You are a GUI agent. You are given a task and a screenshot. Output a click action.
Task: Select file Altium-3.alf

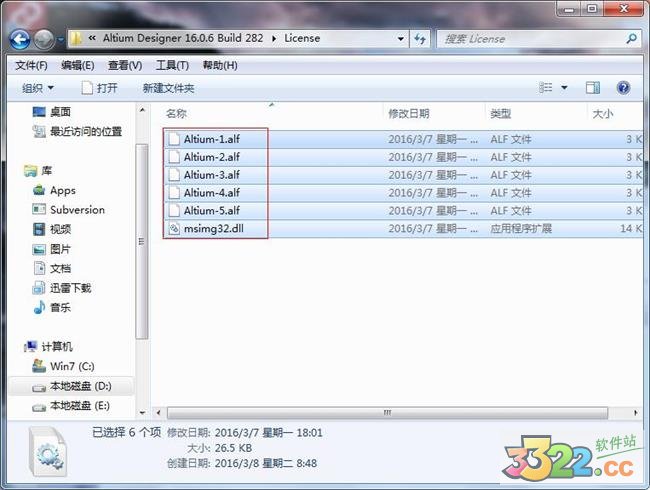pos(403,175)
